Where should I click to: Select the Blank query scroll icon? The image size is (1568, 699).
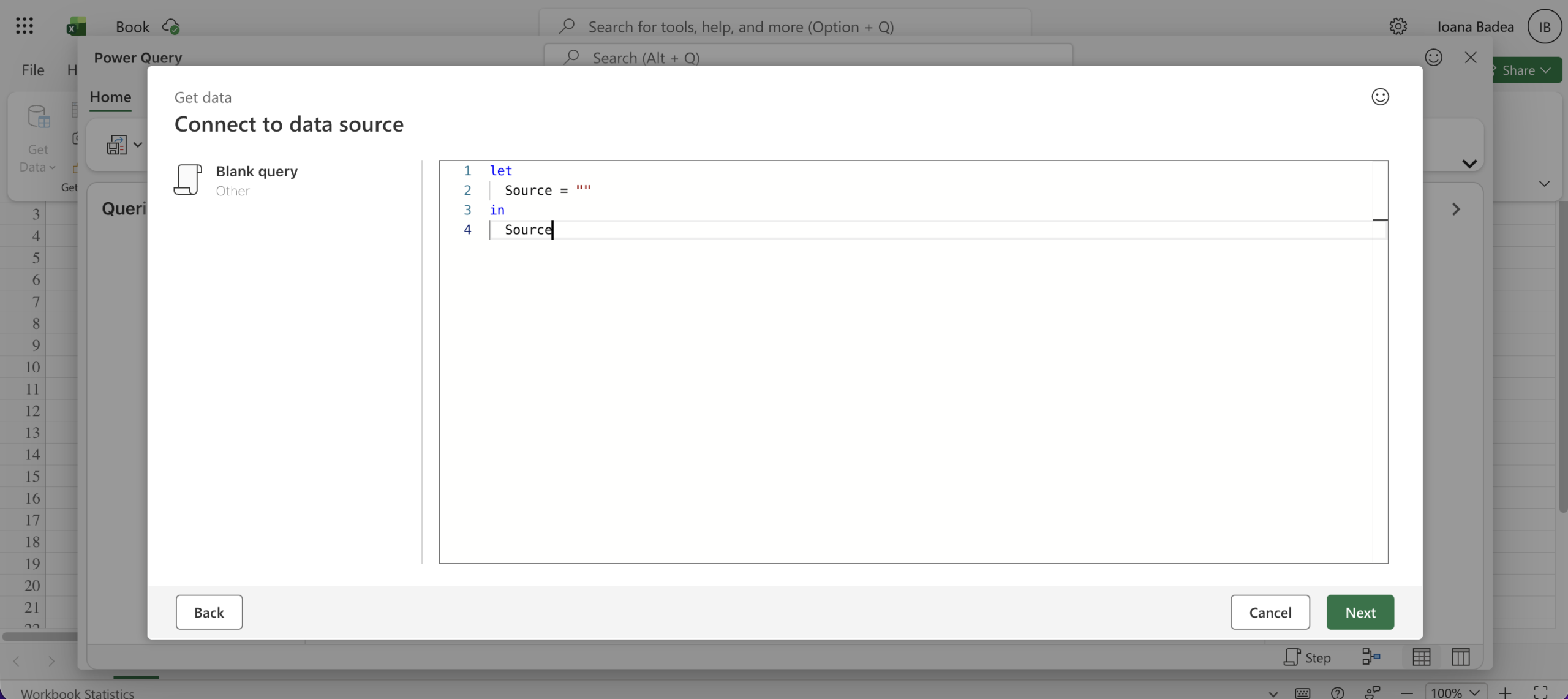[x=187, y=180]
